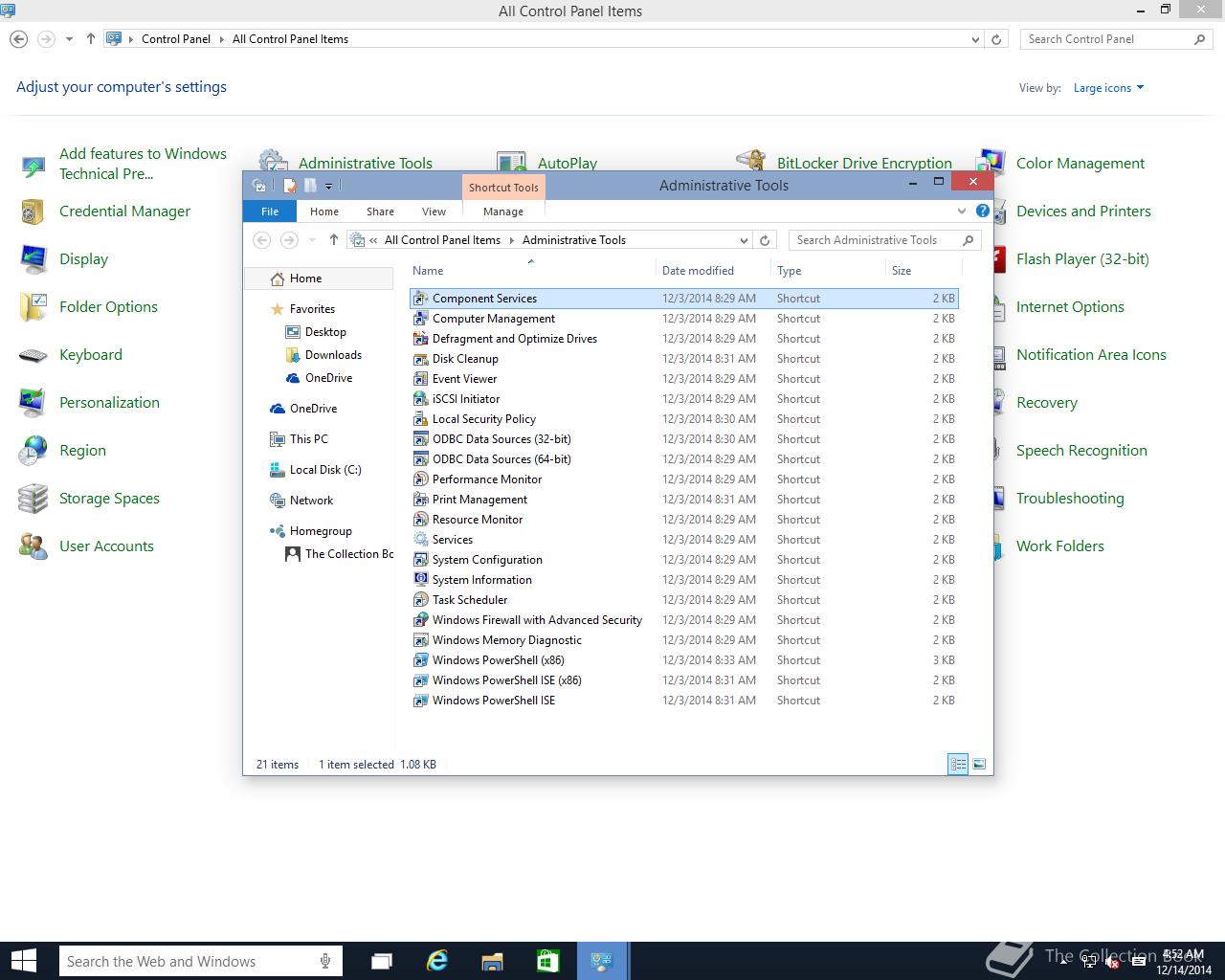Open Internet Options in Control Panel
The width and height of the screenshot is (1225, 980).
(1070, 307)
